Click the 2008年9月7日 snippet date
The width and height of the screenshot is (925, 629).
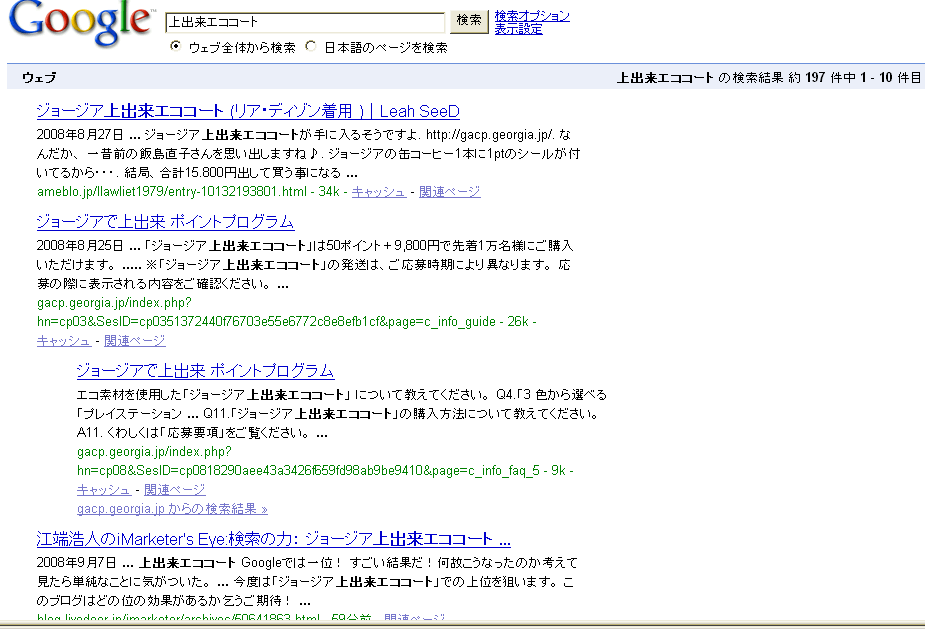[x=77, y=562]
